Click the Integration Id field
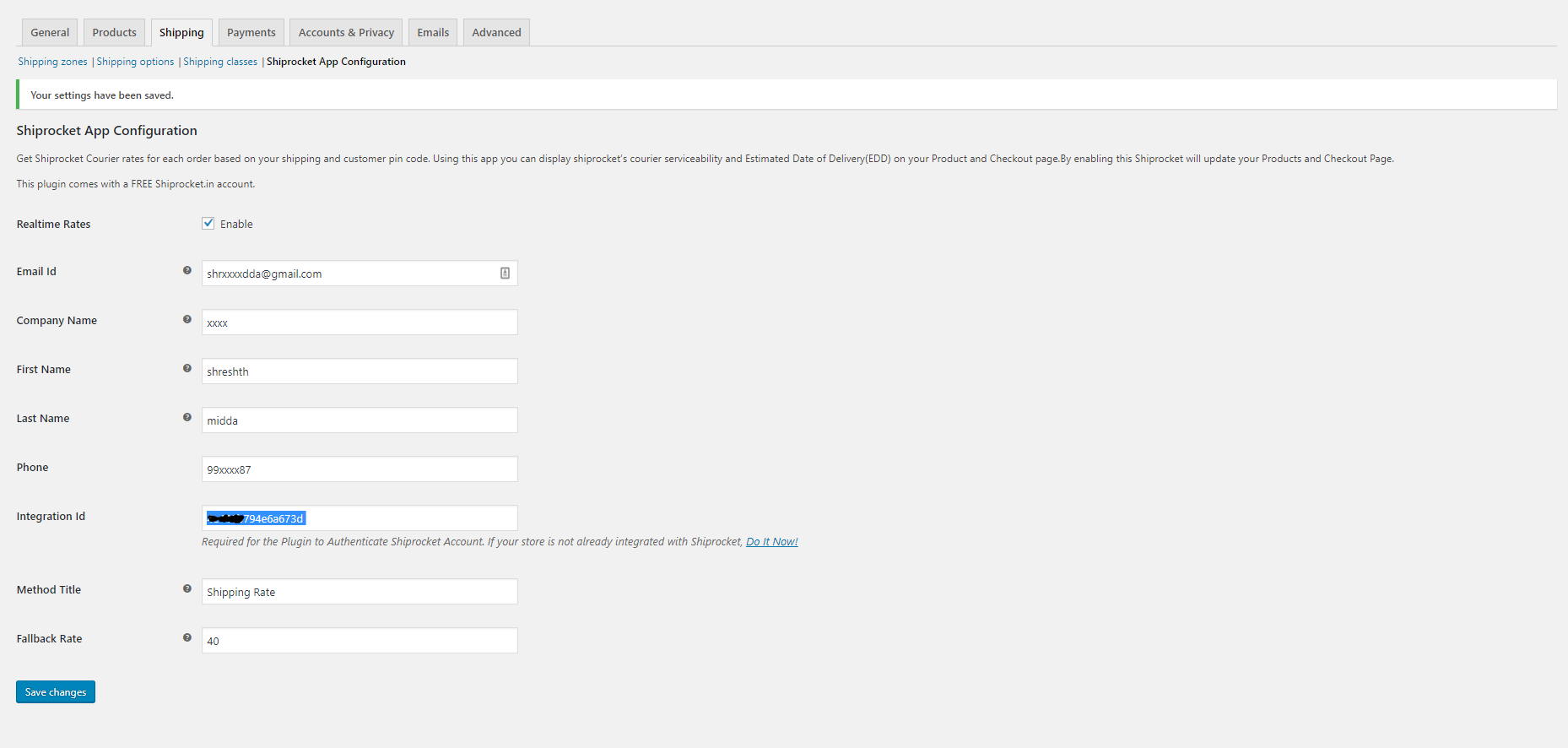 360,518
